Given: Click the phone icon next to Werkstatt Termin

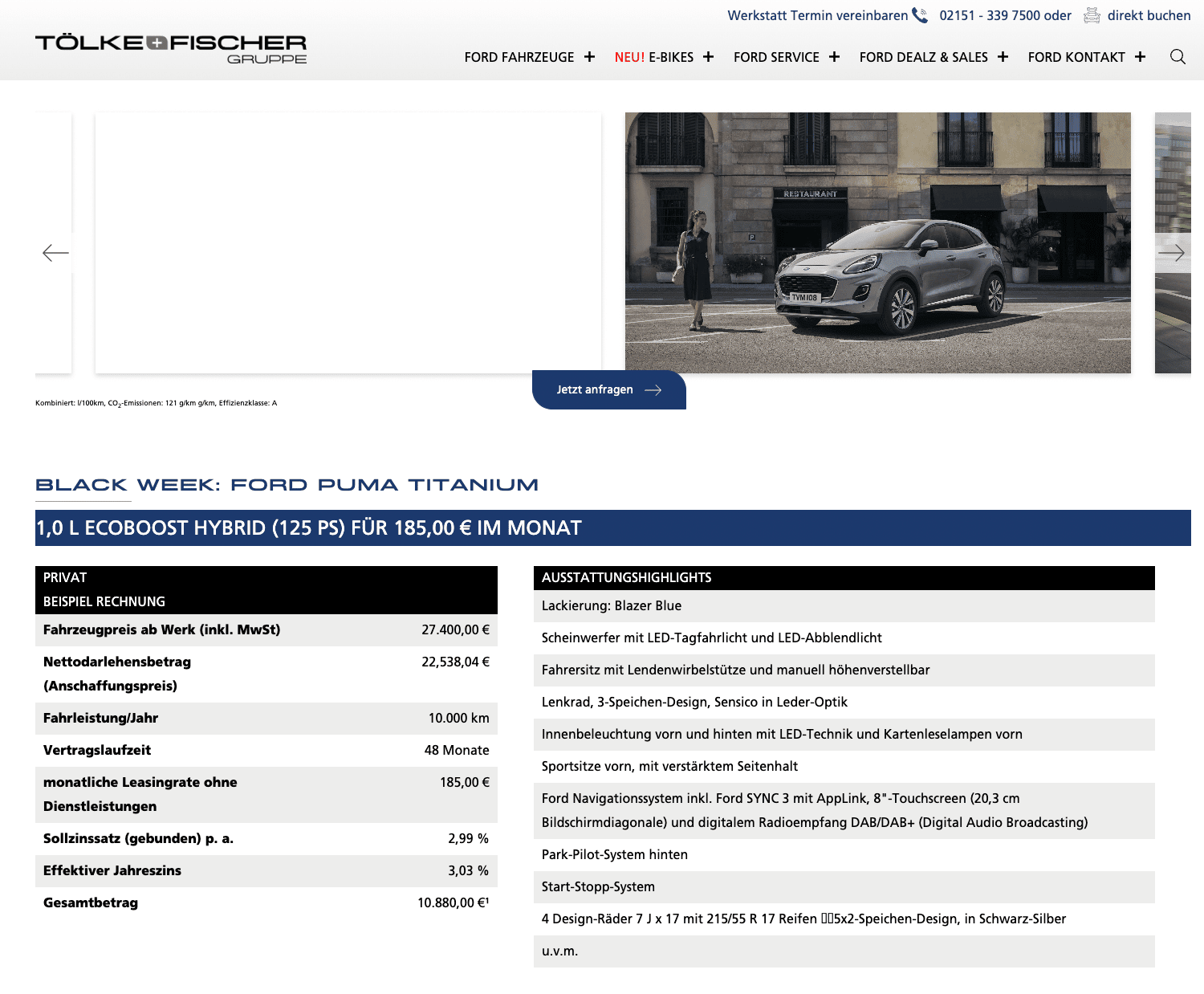Looking at the screenshot, I should [x=920, y=15].
